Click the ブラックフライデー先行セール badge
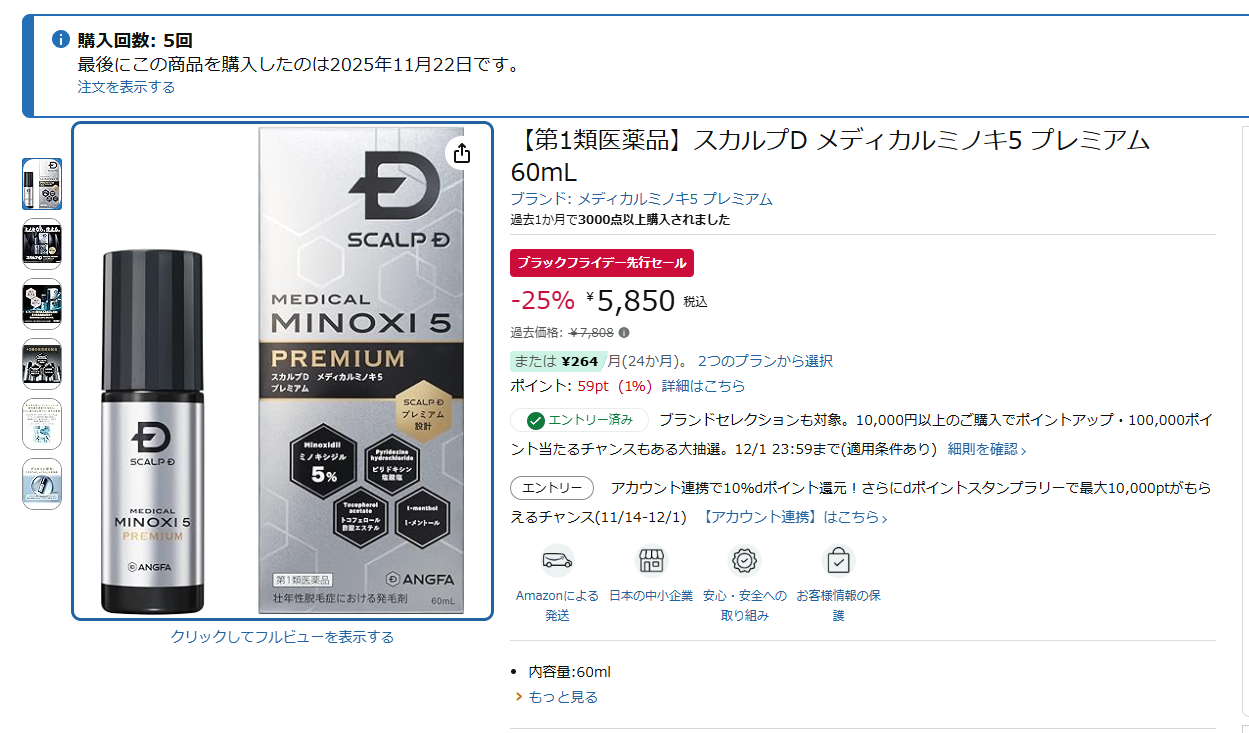This screenshot has width=1249, height=733. 602,263
